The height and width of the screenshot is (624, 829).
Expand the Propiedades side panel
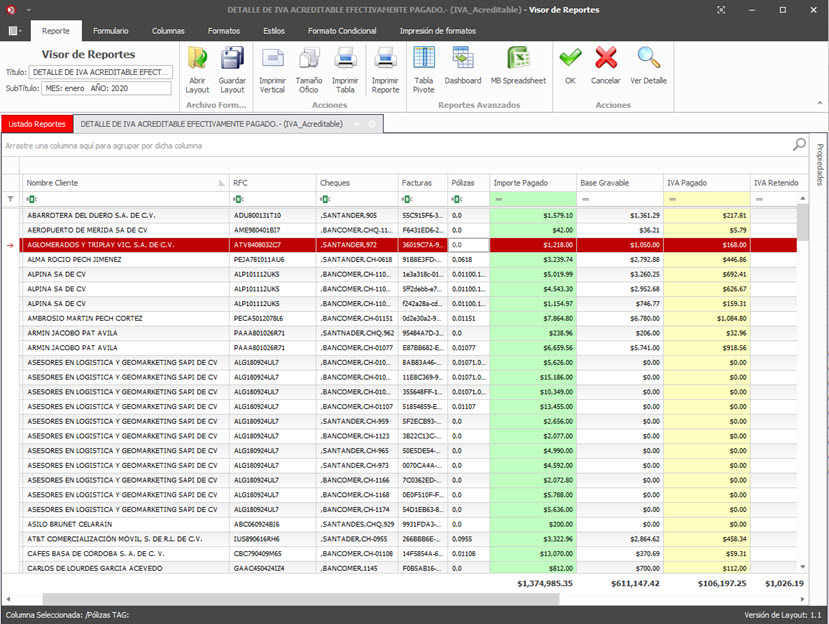click(x=819, y=164)
